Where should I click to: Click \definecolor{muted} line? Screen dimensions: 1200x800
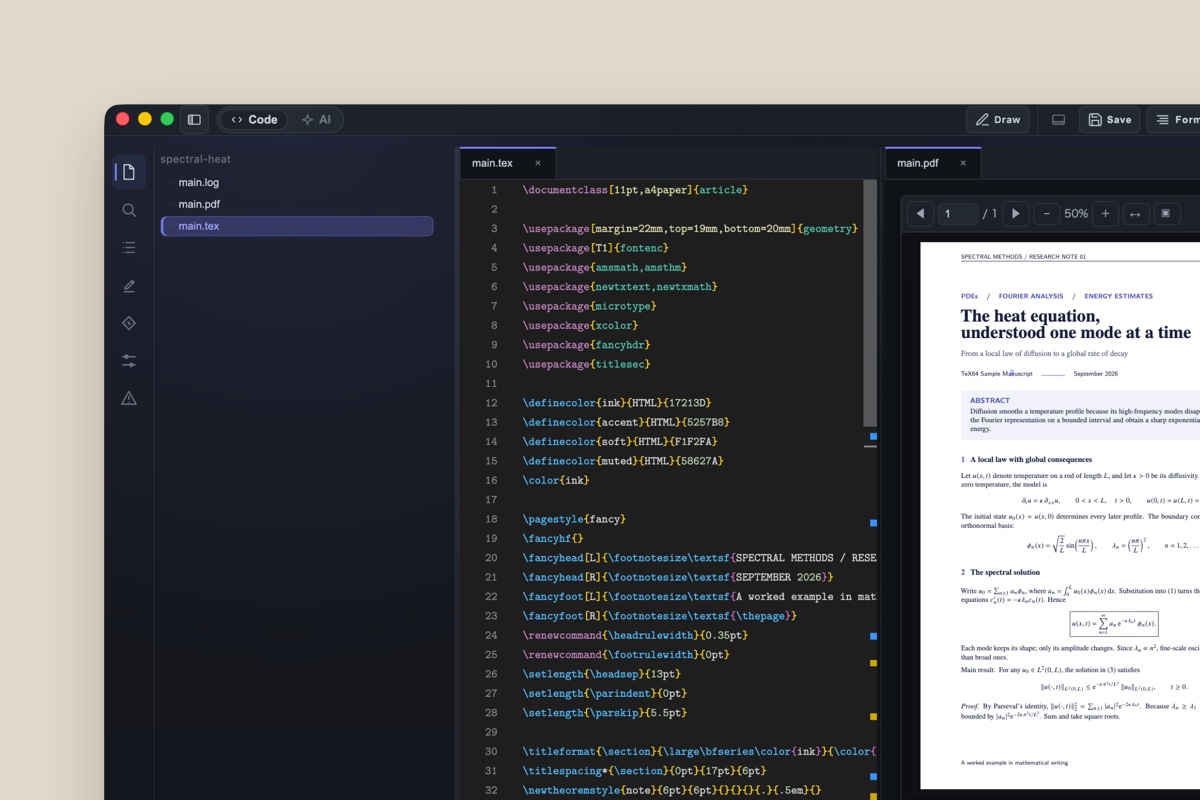pos(622,461)
